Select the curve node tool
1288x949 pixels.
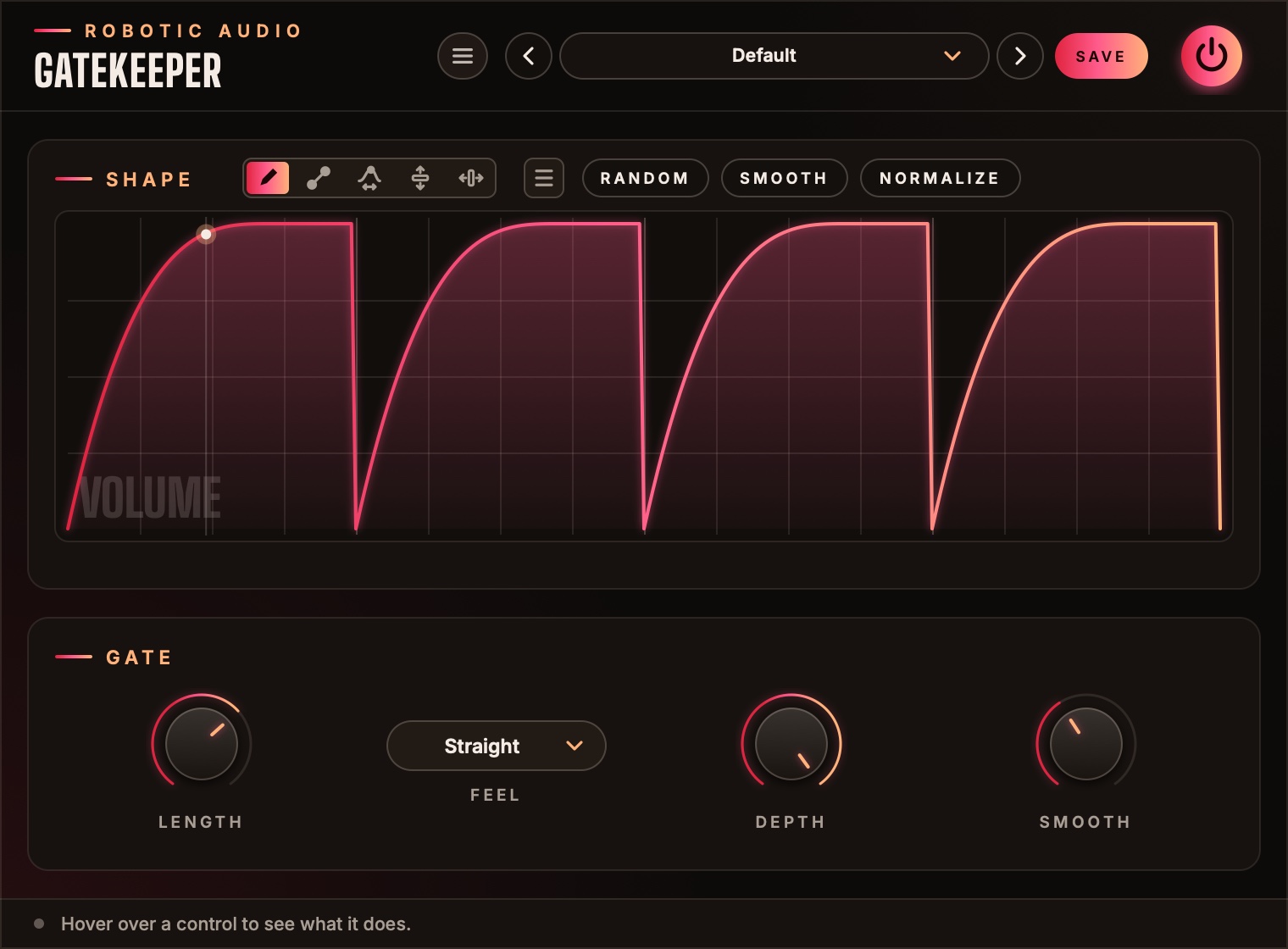pyautogui.click(x=369, y=178)
